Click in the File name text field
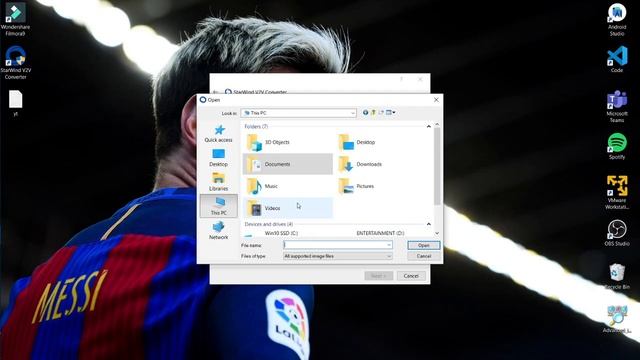This screenshot has width=640, height=360. 335,245
